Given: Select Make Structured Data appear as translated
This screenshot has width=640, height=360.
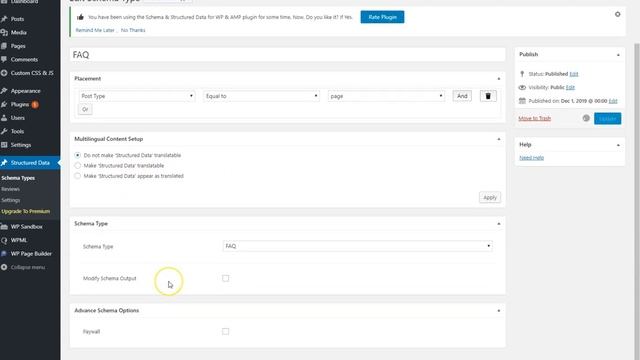Looking at the screenshot, I should pos(78,176).
